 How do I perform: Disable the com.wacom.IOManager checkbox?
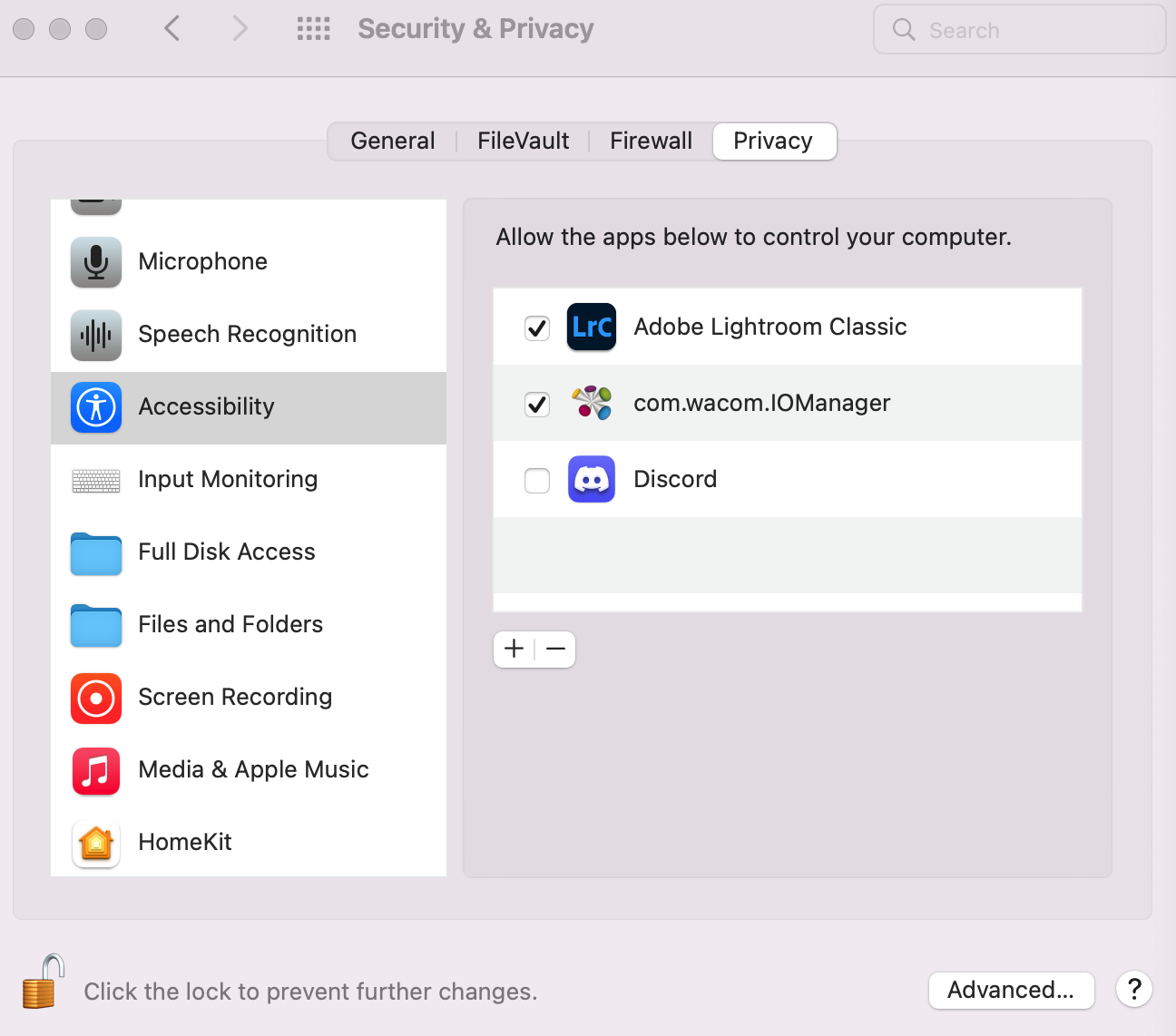click(537, 404)
